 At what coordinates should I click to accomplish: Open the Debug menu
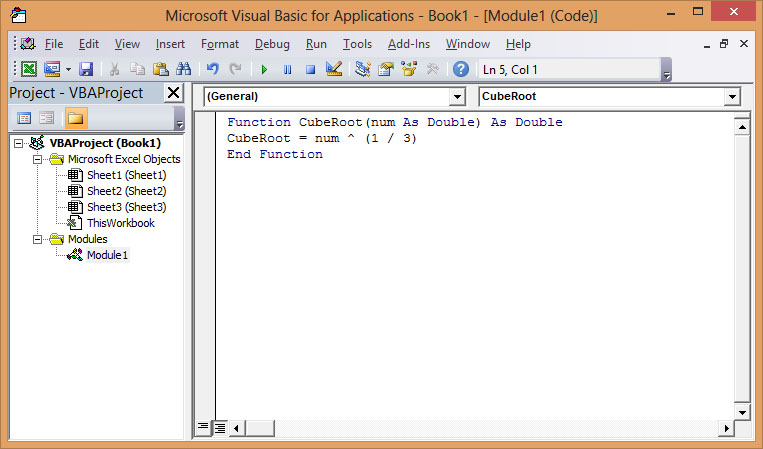pos(272,44)
